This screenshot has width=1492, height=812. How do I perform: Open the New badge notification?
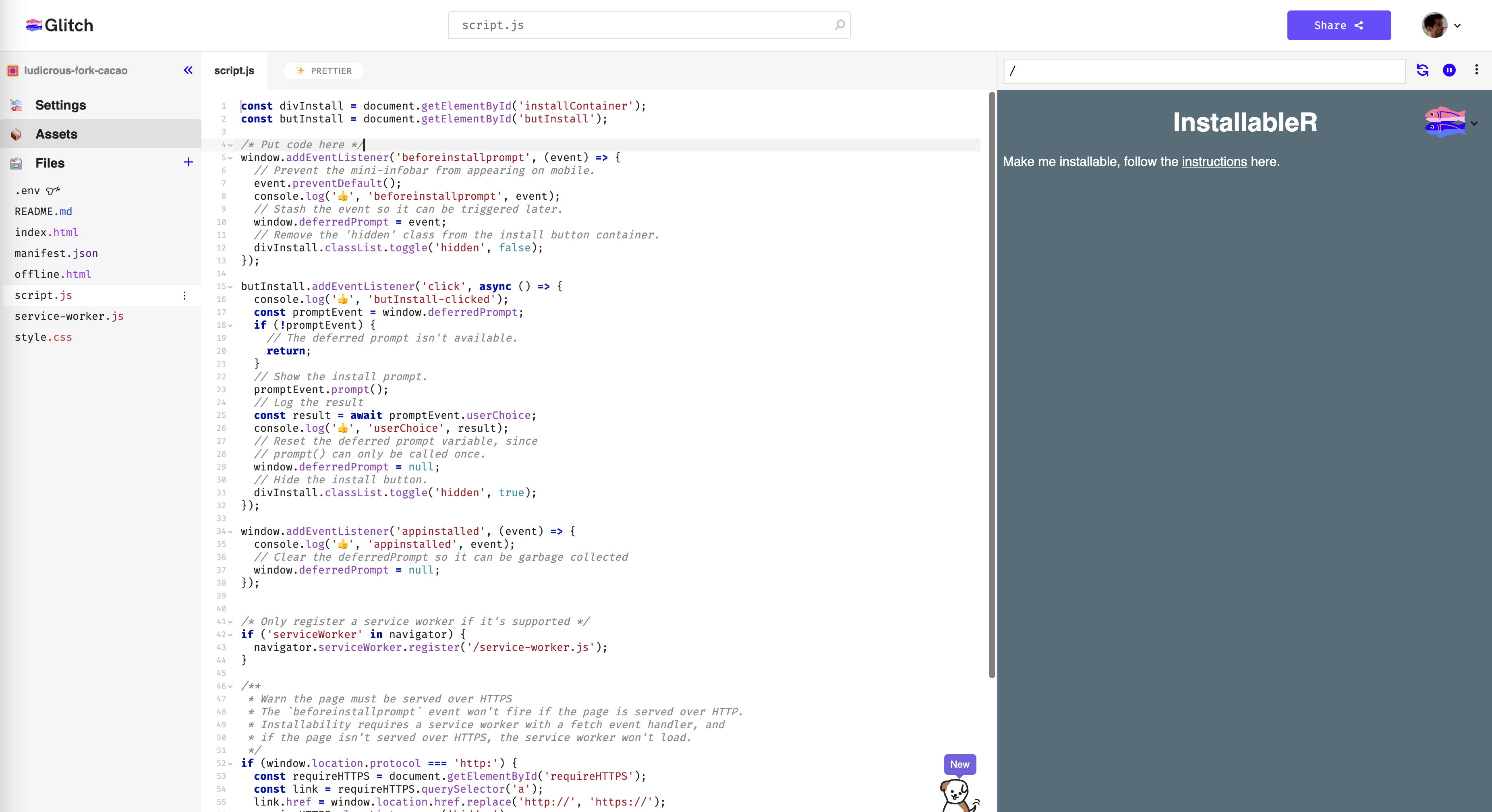click(960, 764)
